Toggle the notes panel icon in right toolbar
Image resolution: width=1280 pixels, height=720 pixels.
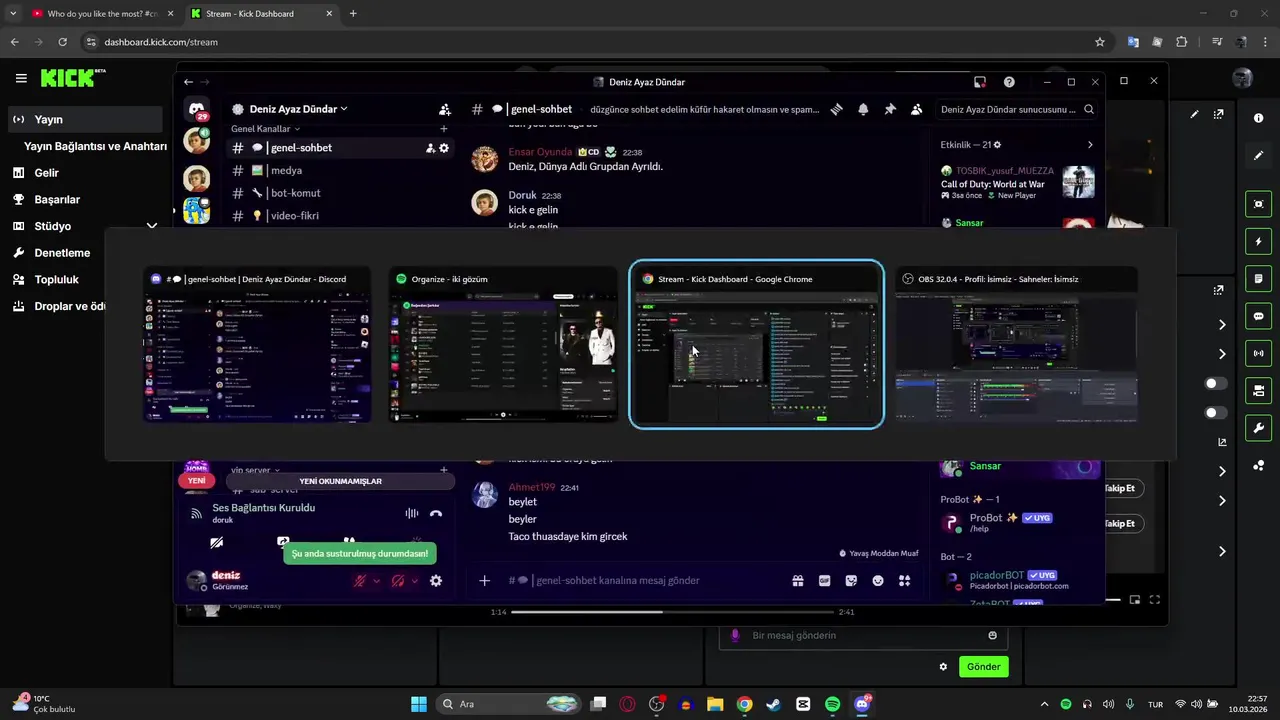1258,278
